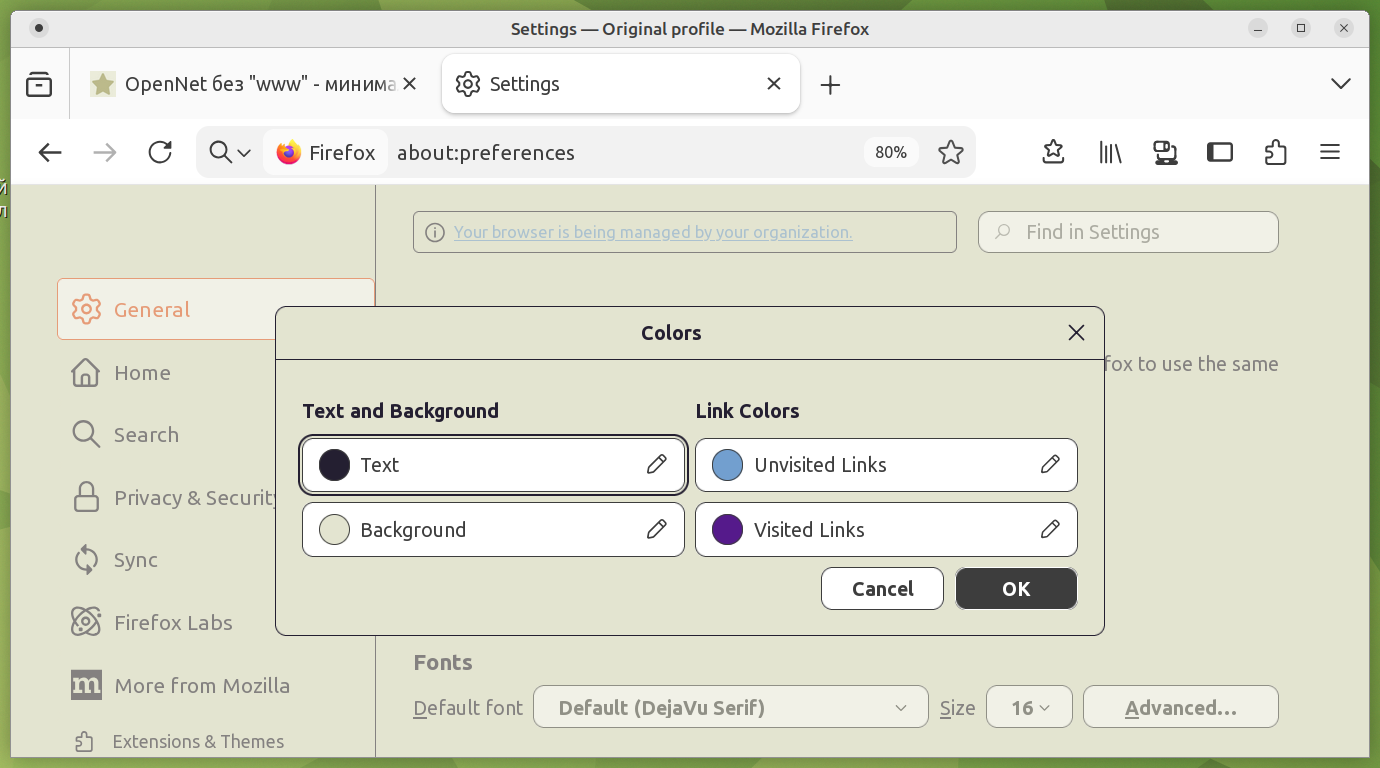Open the Default font dropdown
1380x768 pixels.
click(x=731, y=708)
